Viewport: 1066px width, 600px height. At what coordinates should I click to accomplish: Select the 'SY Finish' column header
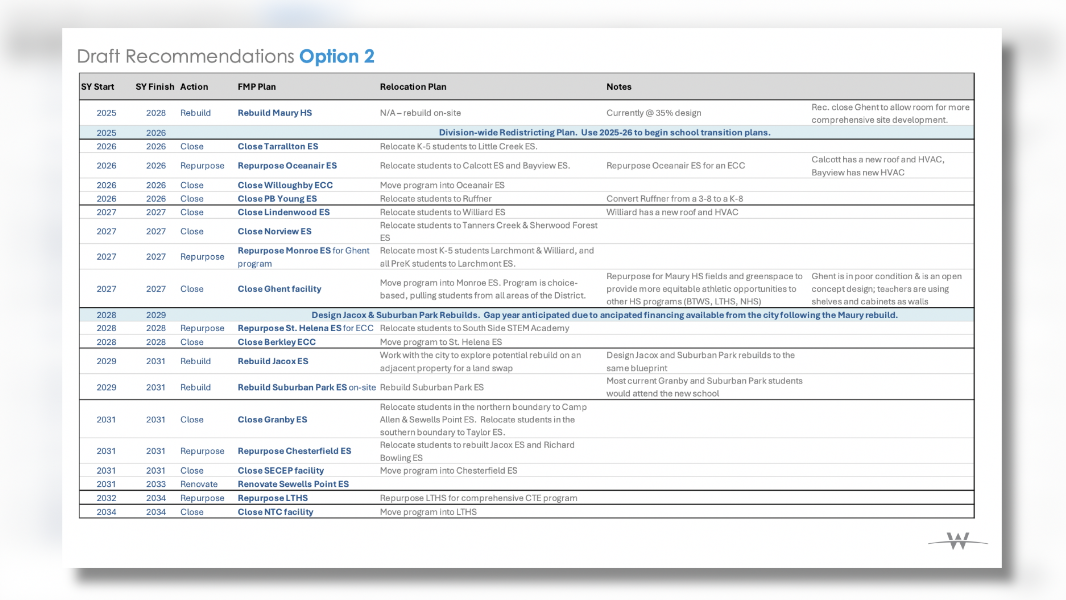(x=155, y=87)
